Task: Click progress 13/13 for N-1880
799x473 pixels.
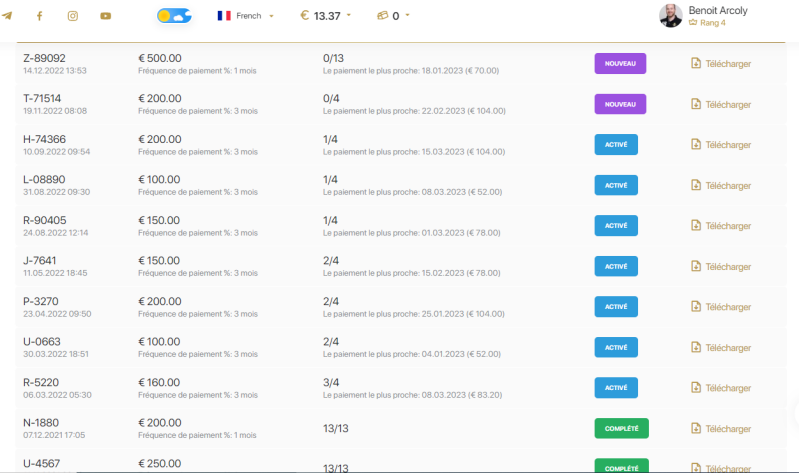Action: click(336, 428)
